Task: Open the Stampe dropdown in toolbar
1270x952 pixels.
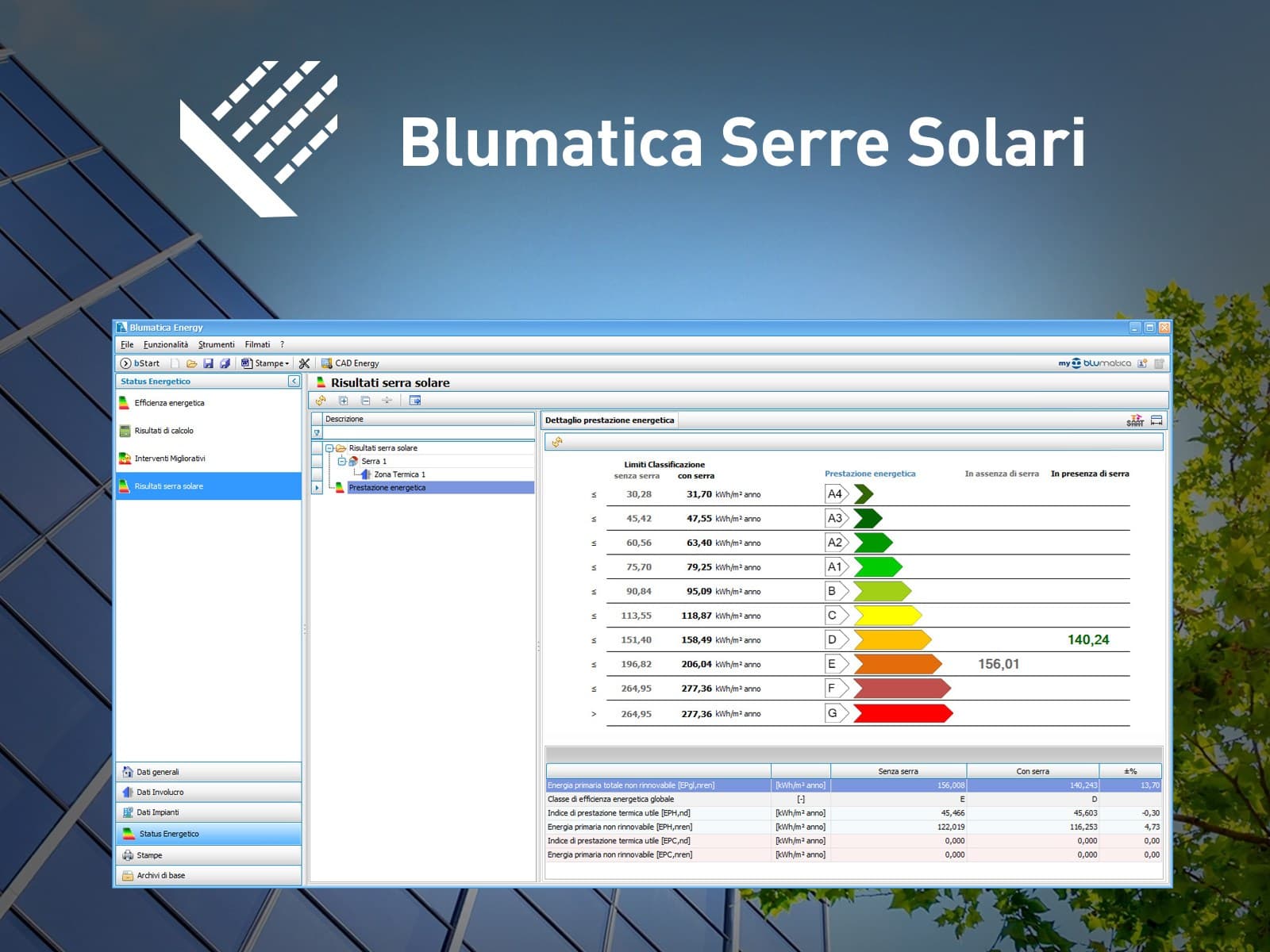Action: (265, 363)
